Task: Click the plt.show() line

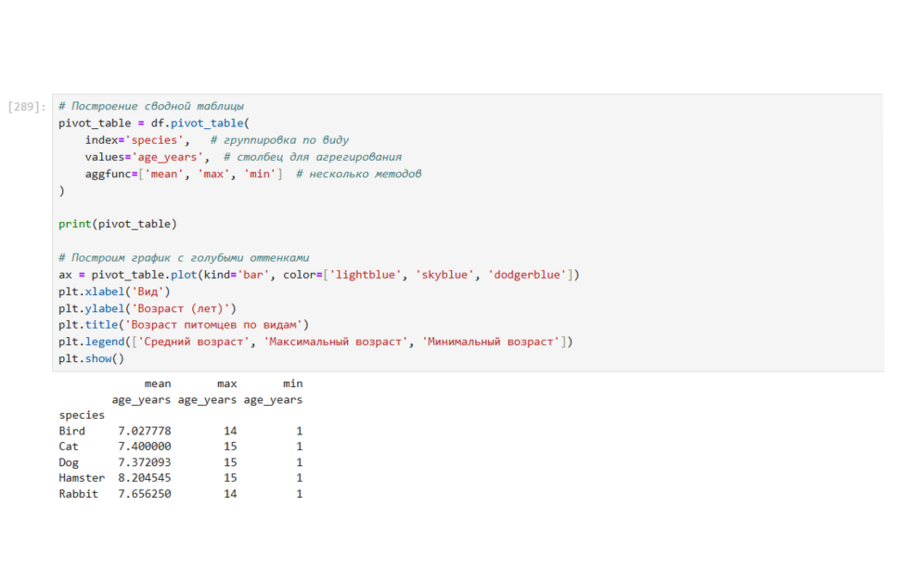Action: (91, 359)
